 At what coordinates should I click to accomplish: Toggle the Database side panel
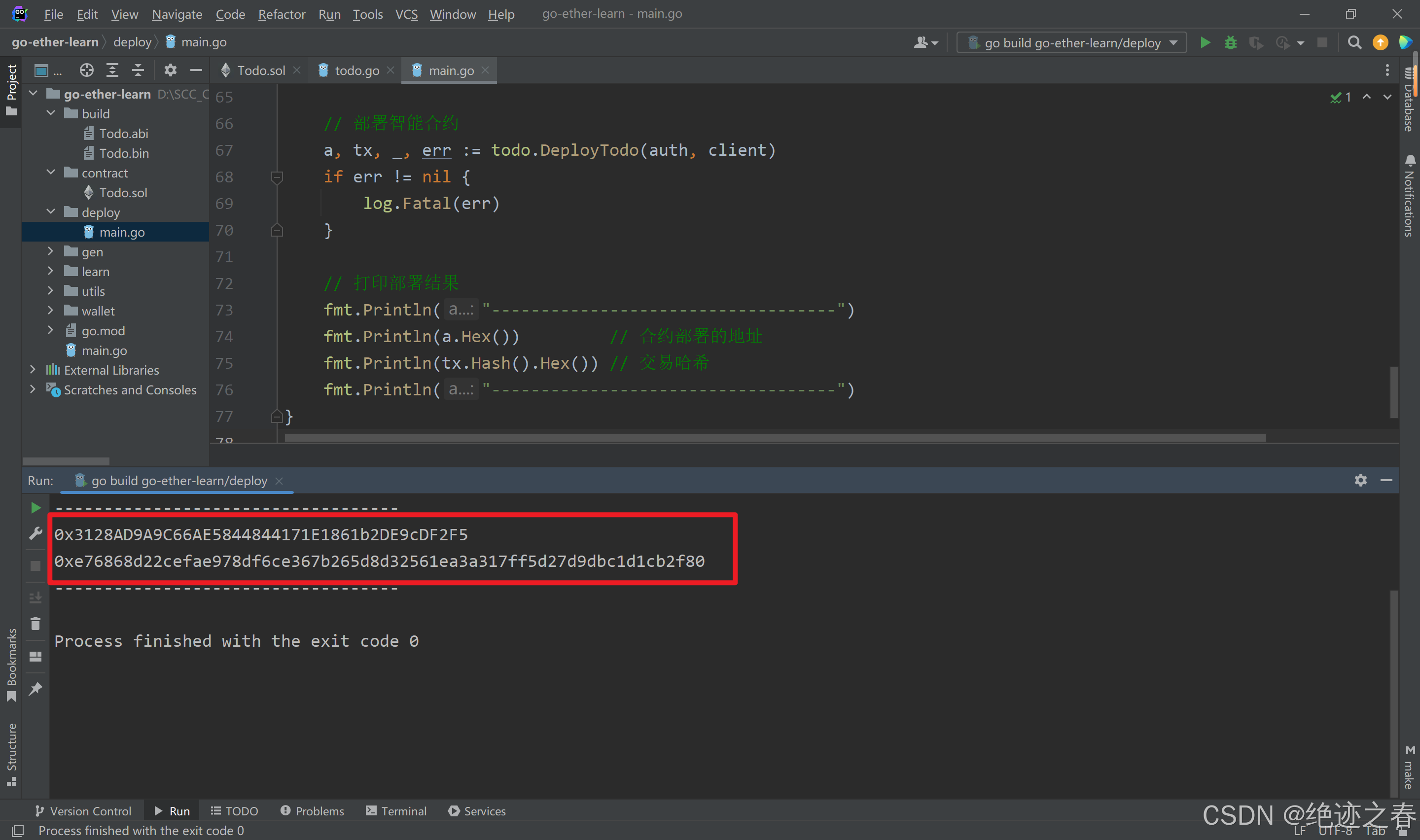tap(1409, 100)
